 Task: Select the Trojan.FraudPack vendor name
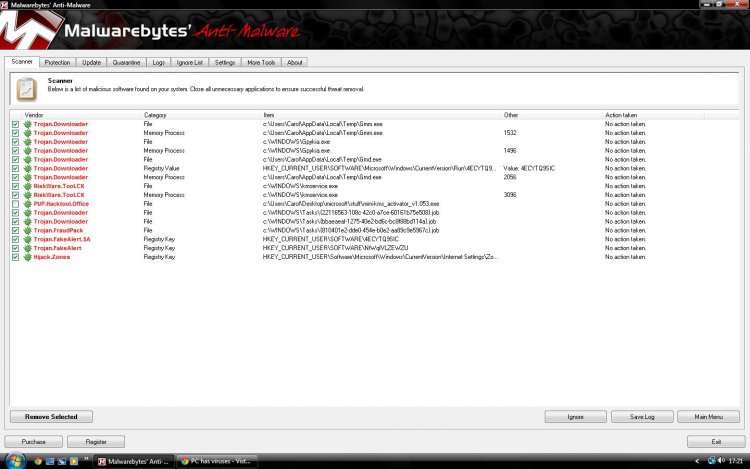58,230
